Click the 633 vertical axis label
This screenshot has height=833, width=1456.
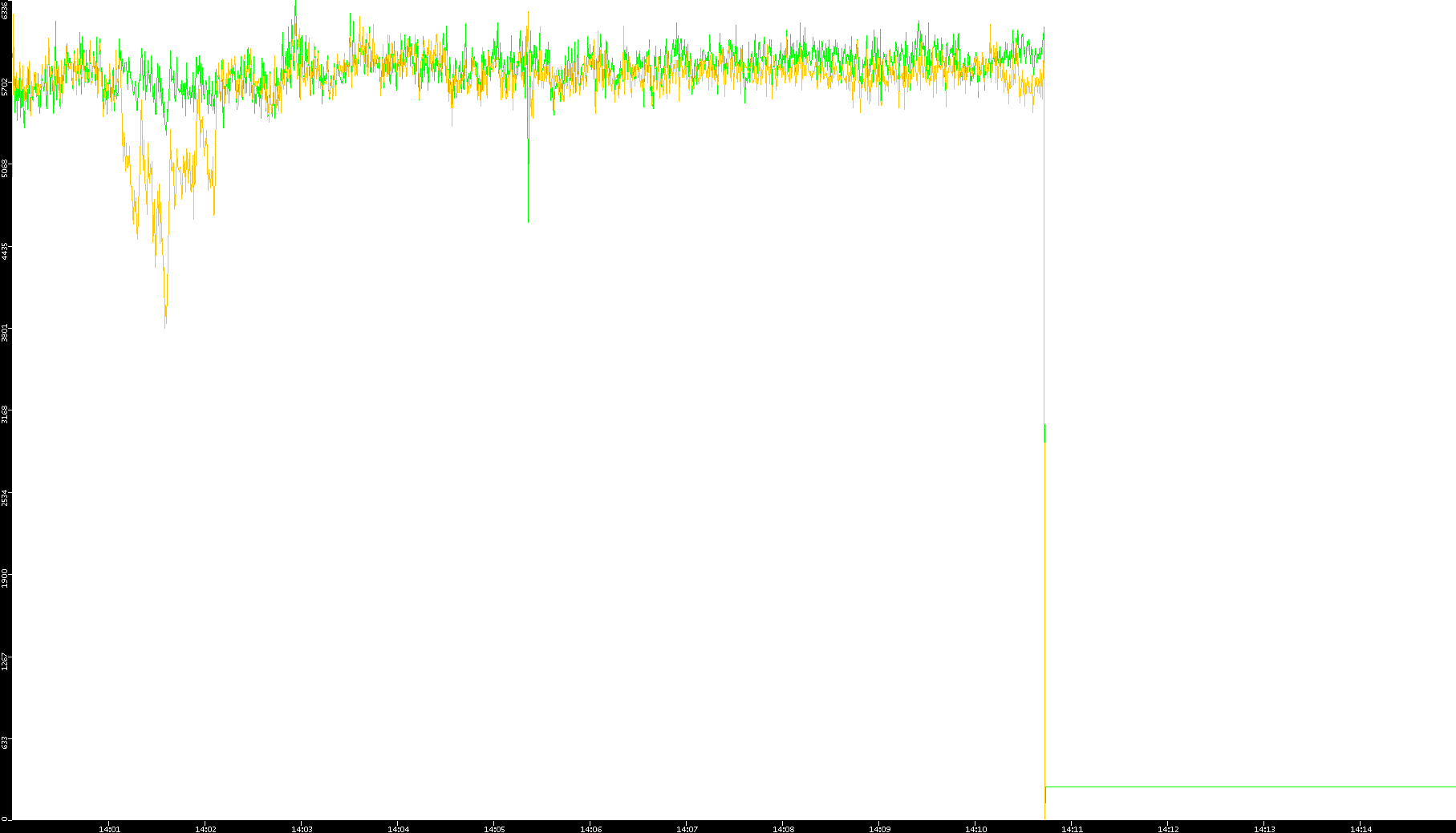tap(5, 742)
